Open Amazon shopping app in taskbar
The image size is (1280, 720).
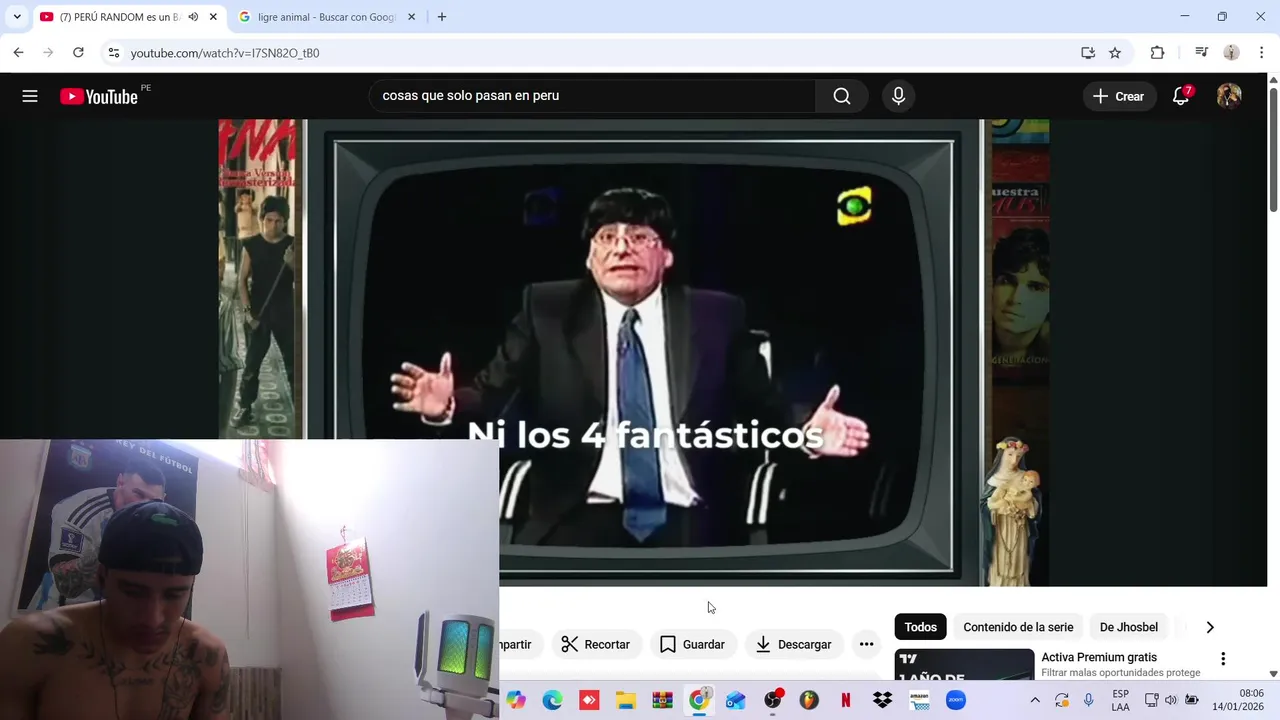pyautogui.click(x=919, y=700)
